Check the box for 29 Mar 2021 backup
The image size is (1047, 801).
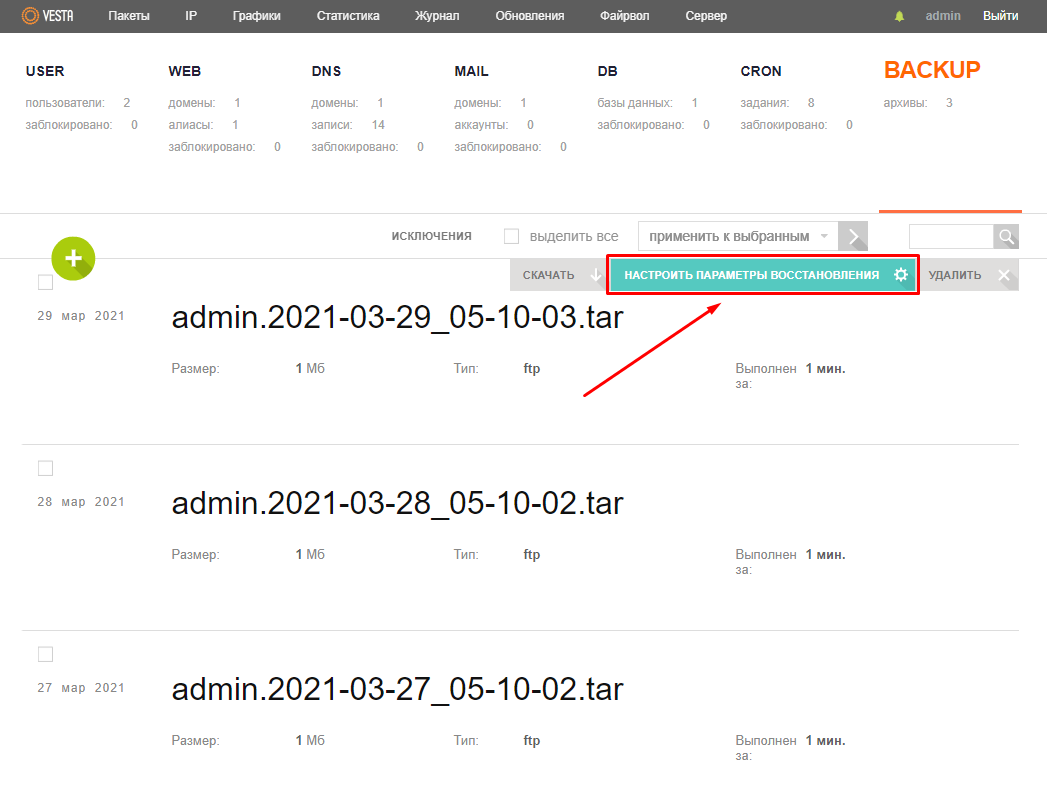45,283
